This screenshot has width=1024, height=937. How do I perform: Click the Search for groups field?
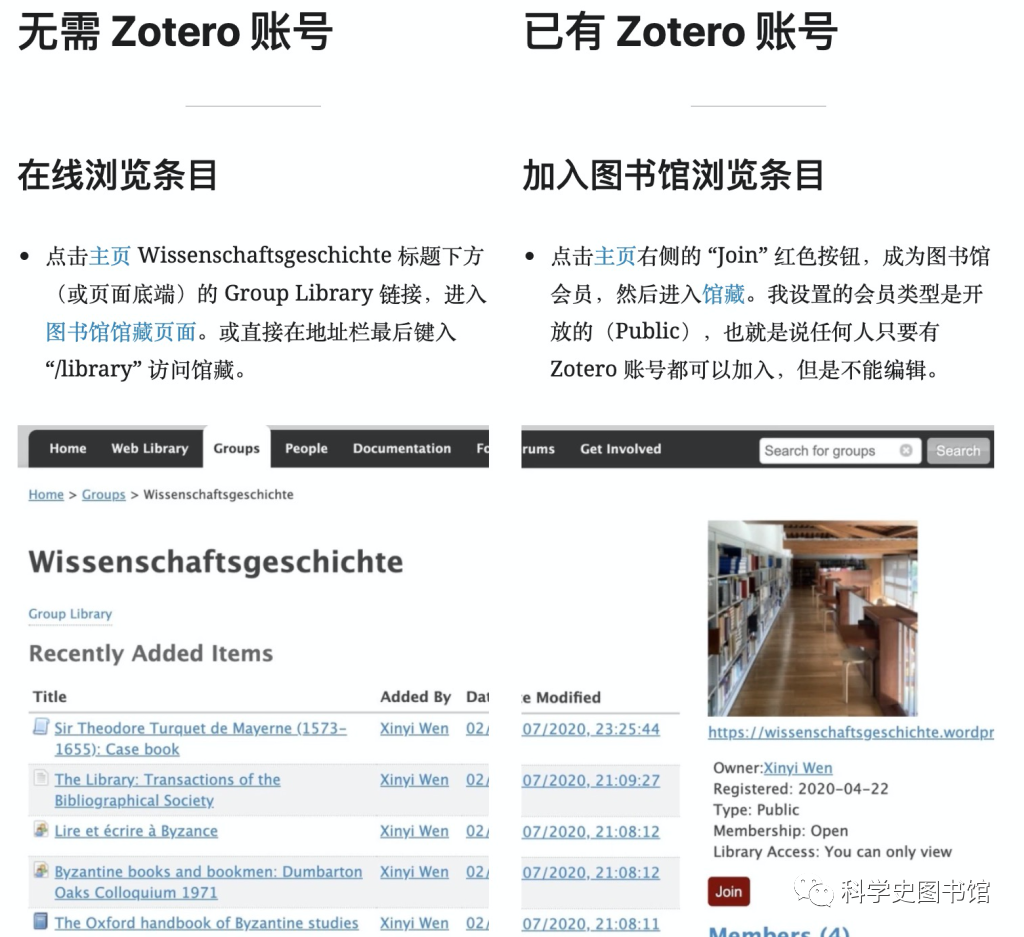click(840, 451)
